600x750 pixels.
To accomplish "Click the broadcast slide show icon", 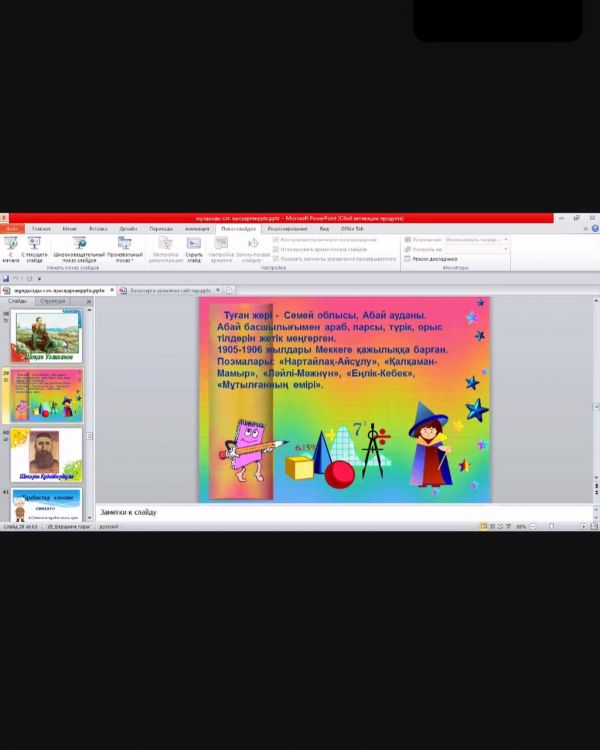I will point(79,244).
